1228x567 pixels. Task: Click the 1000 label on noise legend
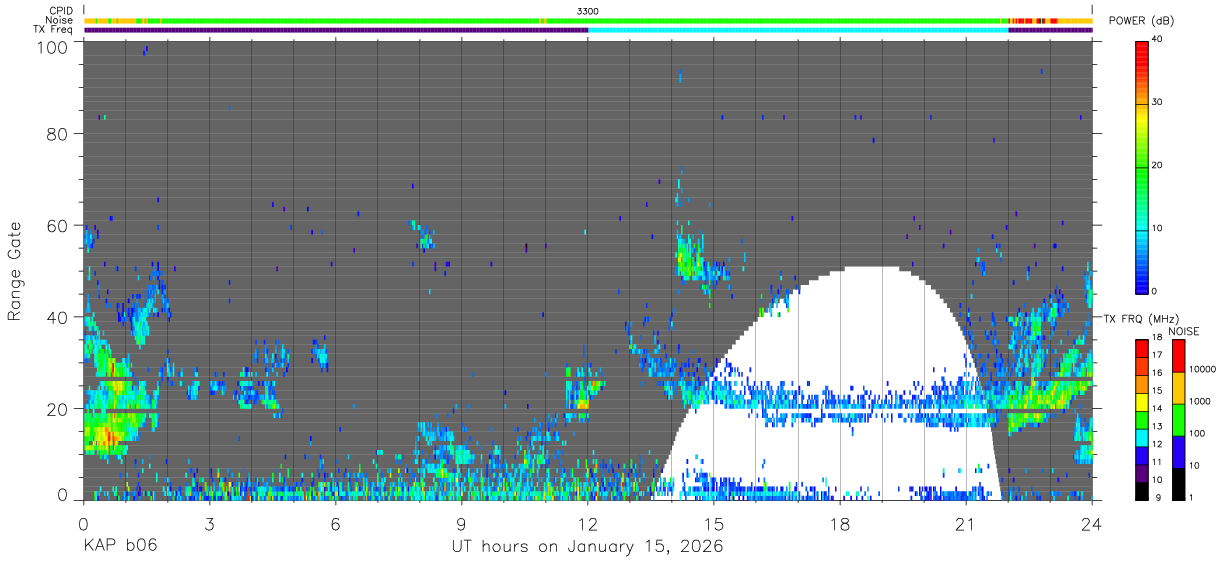pos(1200,401)
